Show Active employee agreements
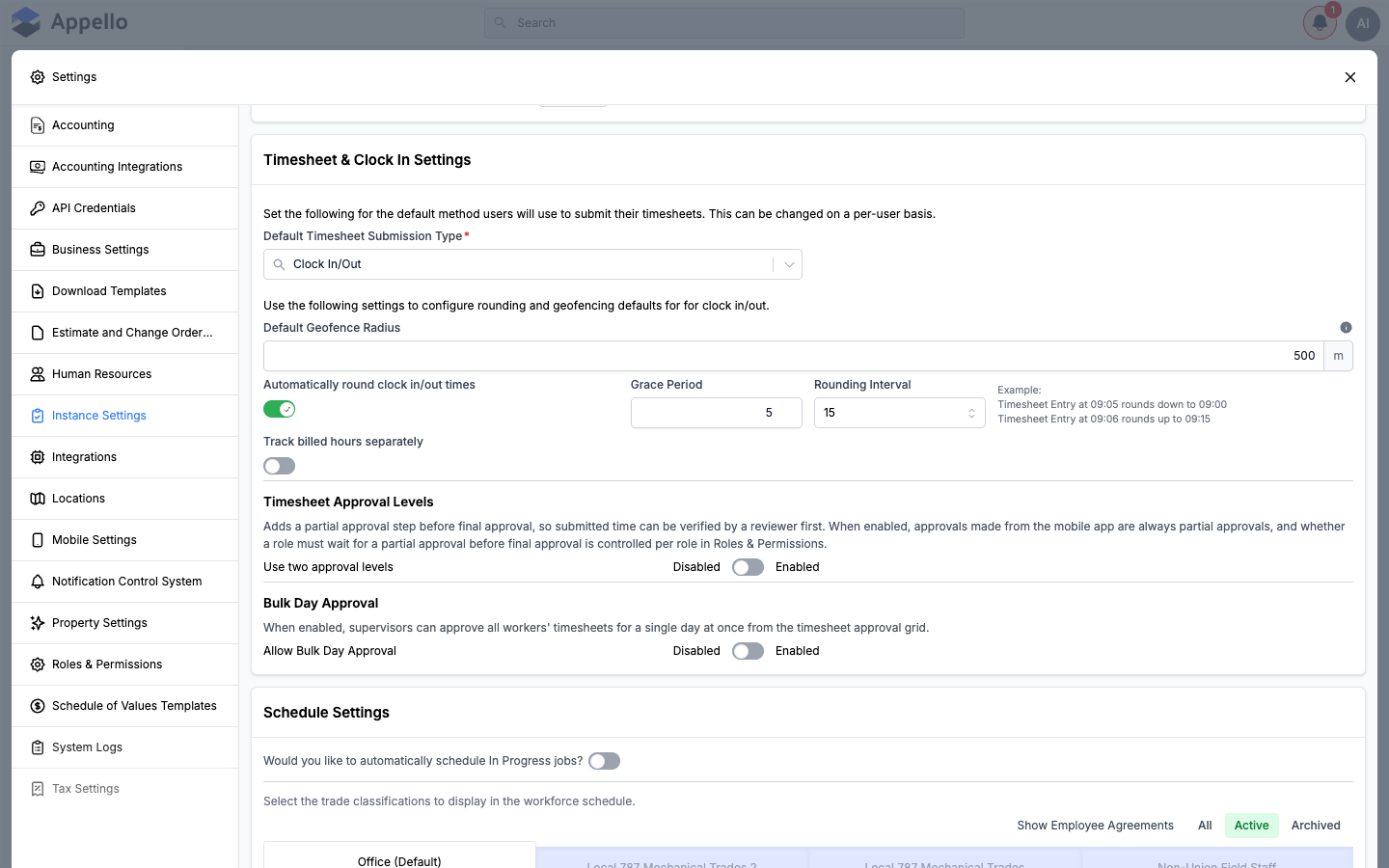 click(x=1252, y=826)
